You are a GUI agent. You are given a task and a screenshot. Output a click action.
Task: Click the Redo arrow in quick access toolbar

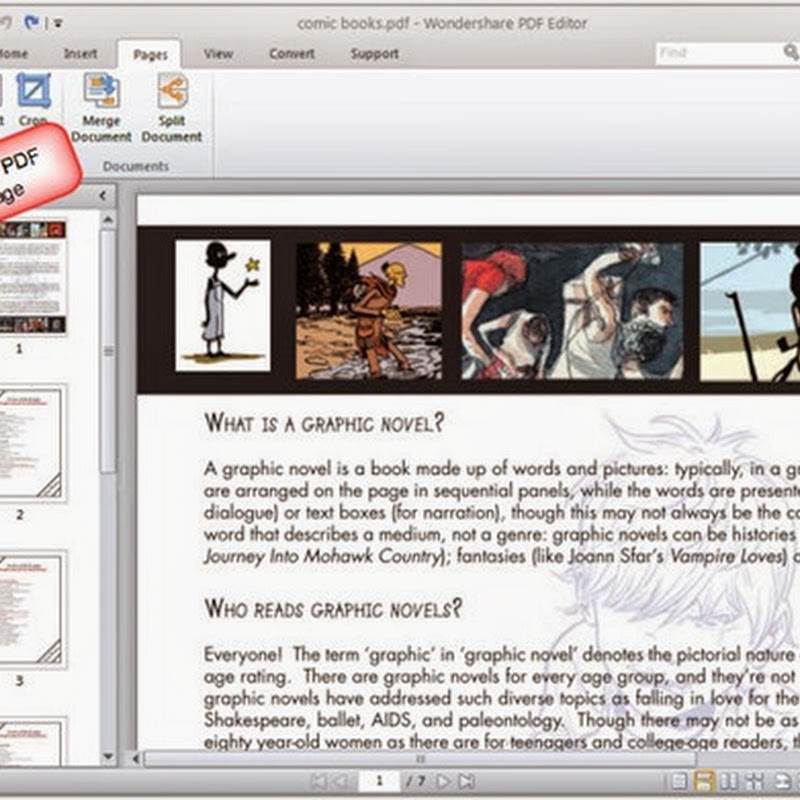[x=32, y=22]
